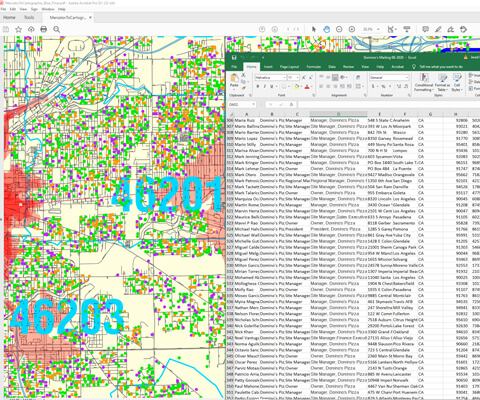Screen dimensions: 480x400
Task: Click the cloud upload icon in Acrobat
Action: point(31,29)
